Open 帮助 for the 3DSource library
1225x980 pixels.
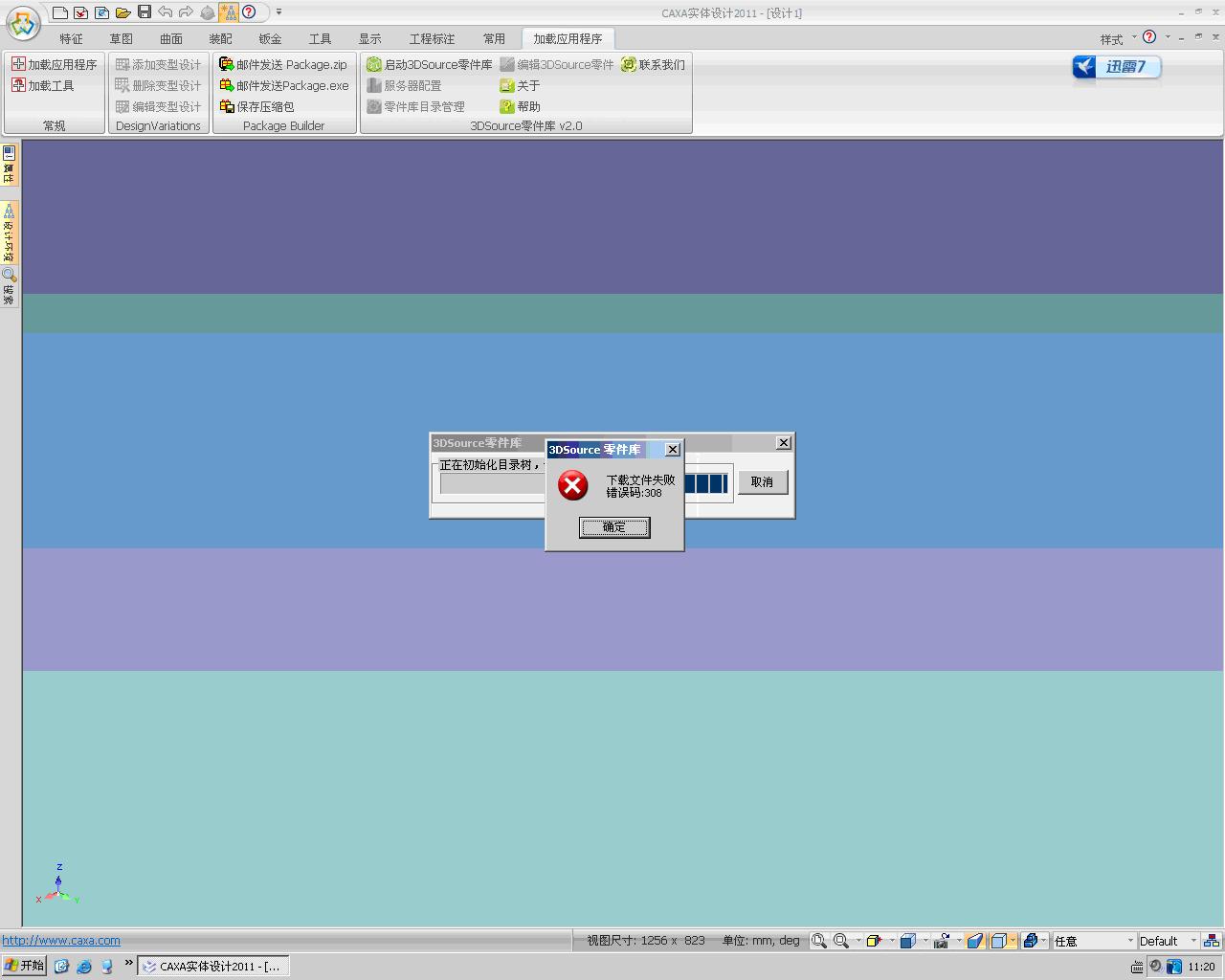tap(520, 106)
